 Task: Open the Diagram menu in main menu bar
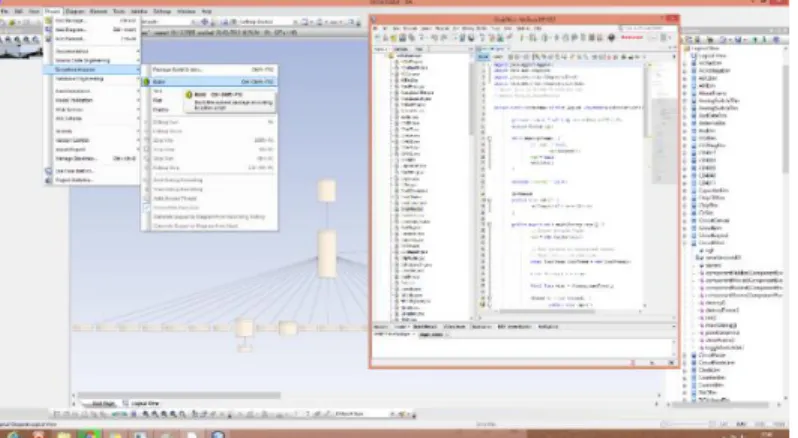click(75, 11)
